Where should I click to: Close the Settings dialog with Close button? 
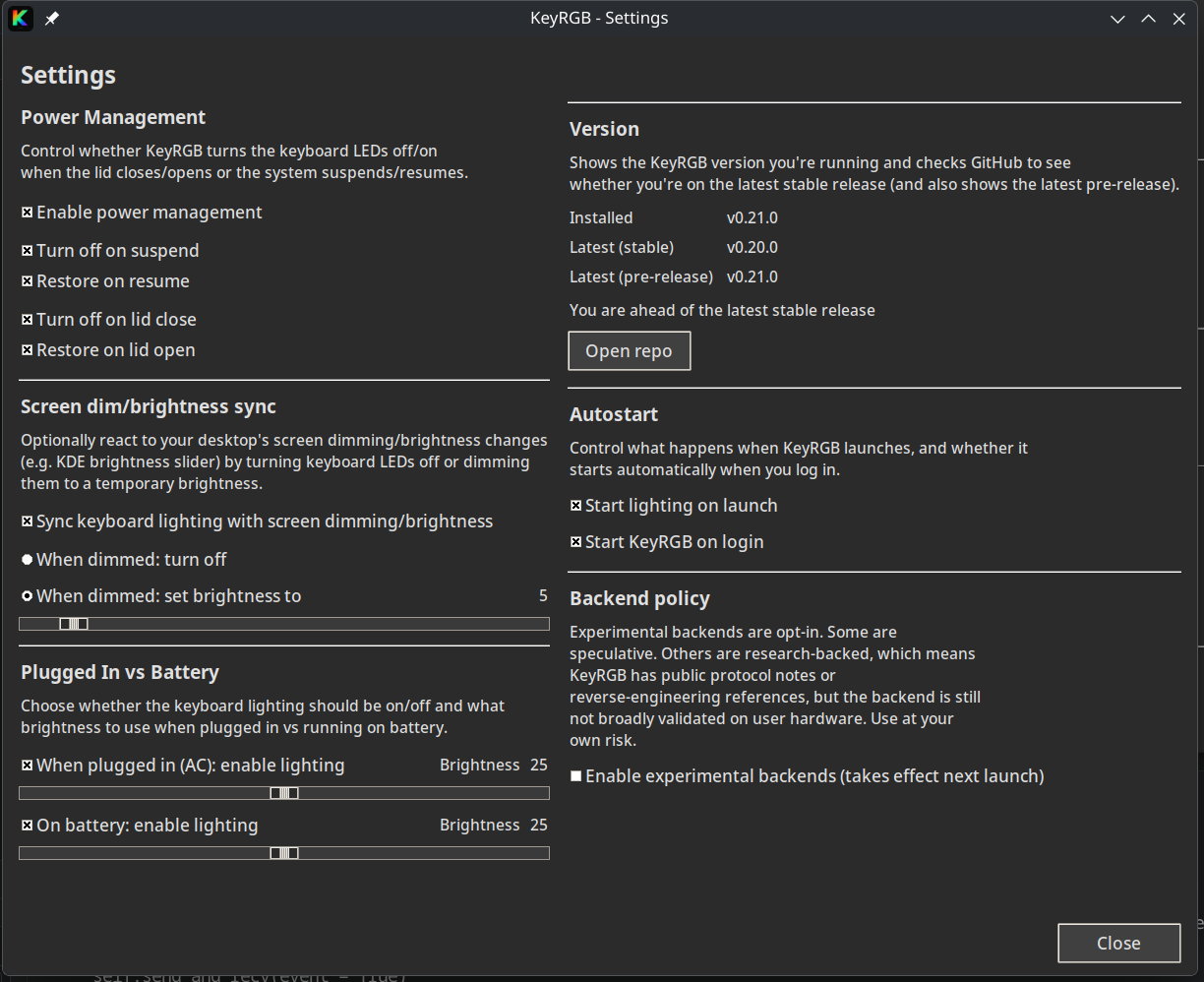(x=1119, y=943)
